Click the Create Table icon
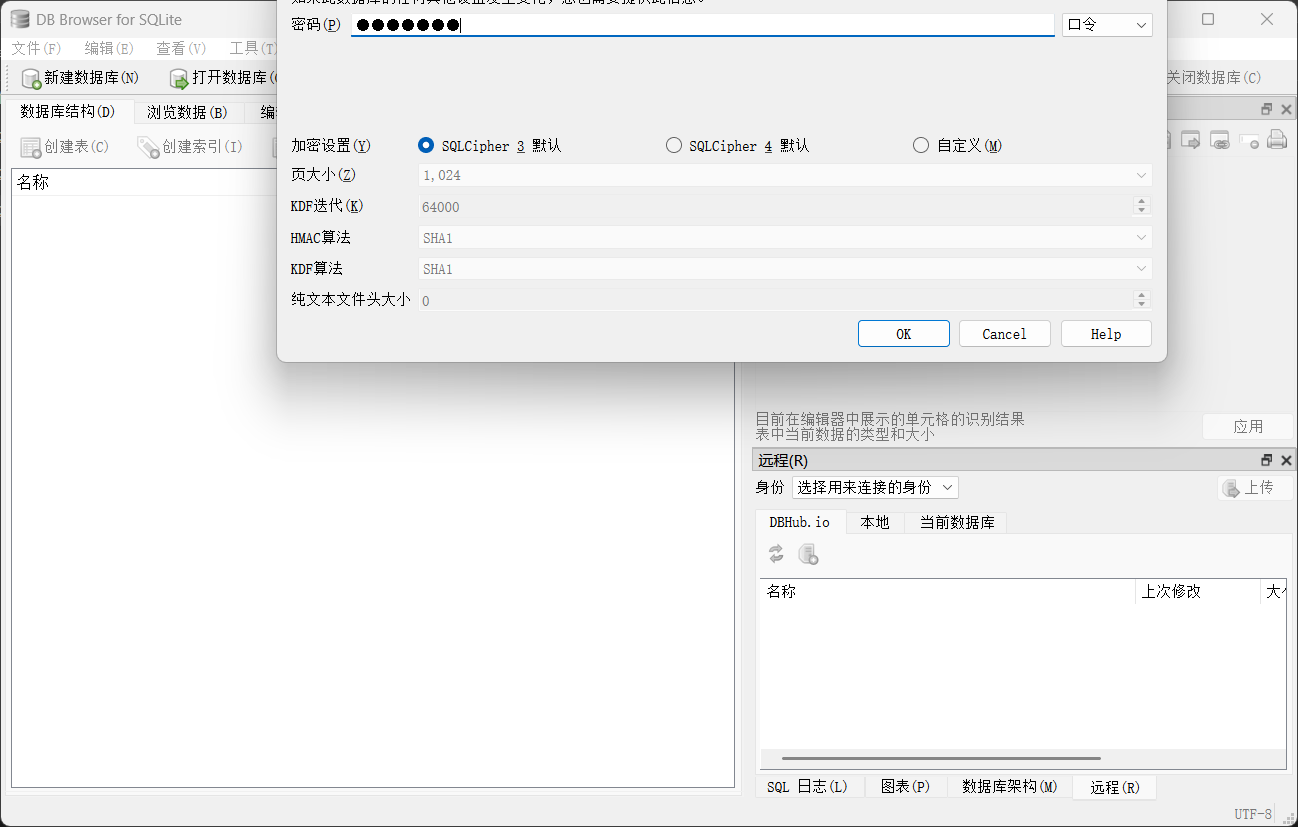1298x827 pixels. [x=31, y=147]
